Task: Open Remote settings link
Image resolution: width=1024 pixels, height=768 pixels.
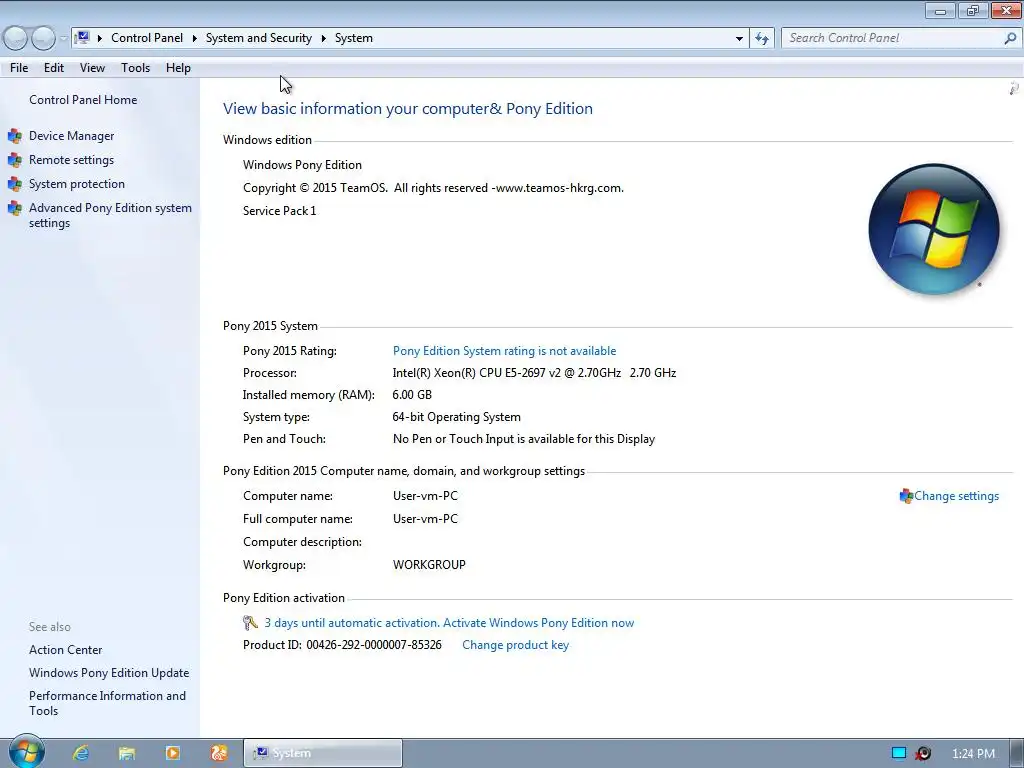Action: coord(71,160)
